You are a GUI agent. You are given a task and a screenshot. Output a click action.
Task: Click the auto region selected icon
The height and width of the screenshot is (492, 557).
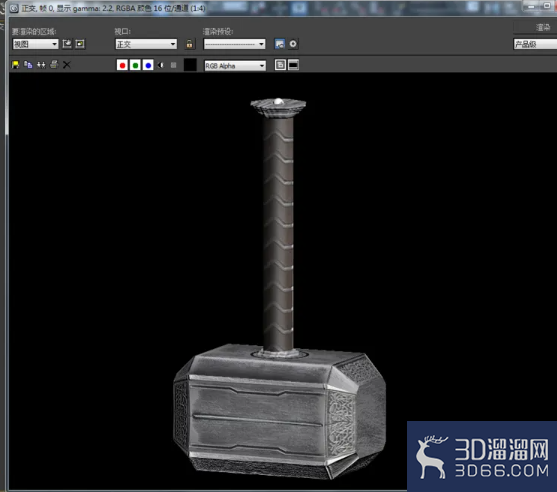click(80, 44)
